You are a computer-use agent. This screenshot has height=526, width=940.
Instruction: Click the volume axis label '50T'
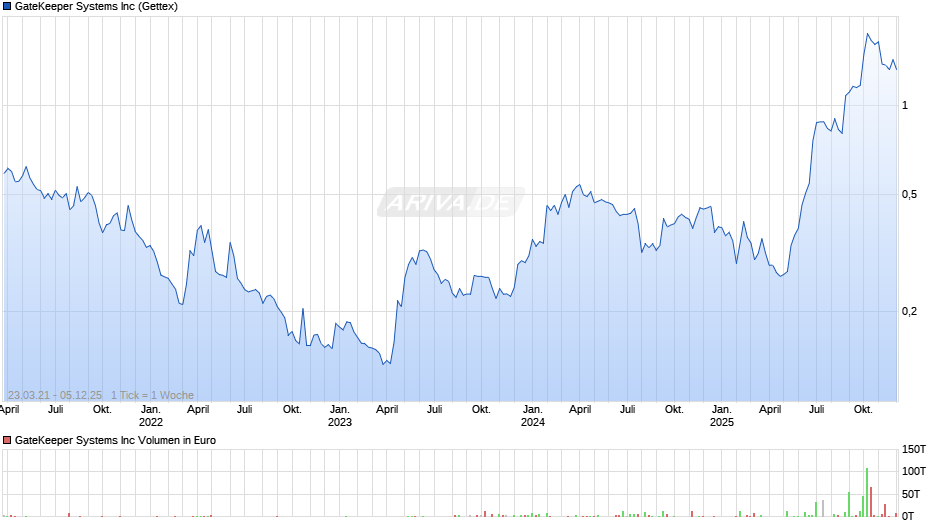[x=911, y=494]
